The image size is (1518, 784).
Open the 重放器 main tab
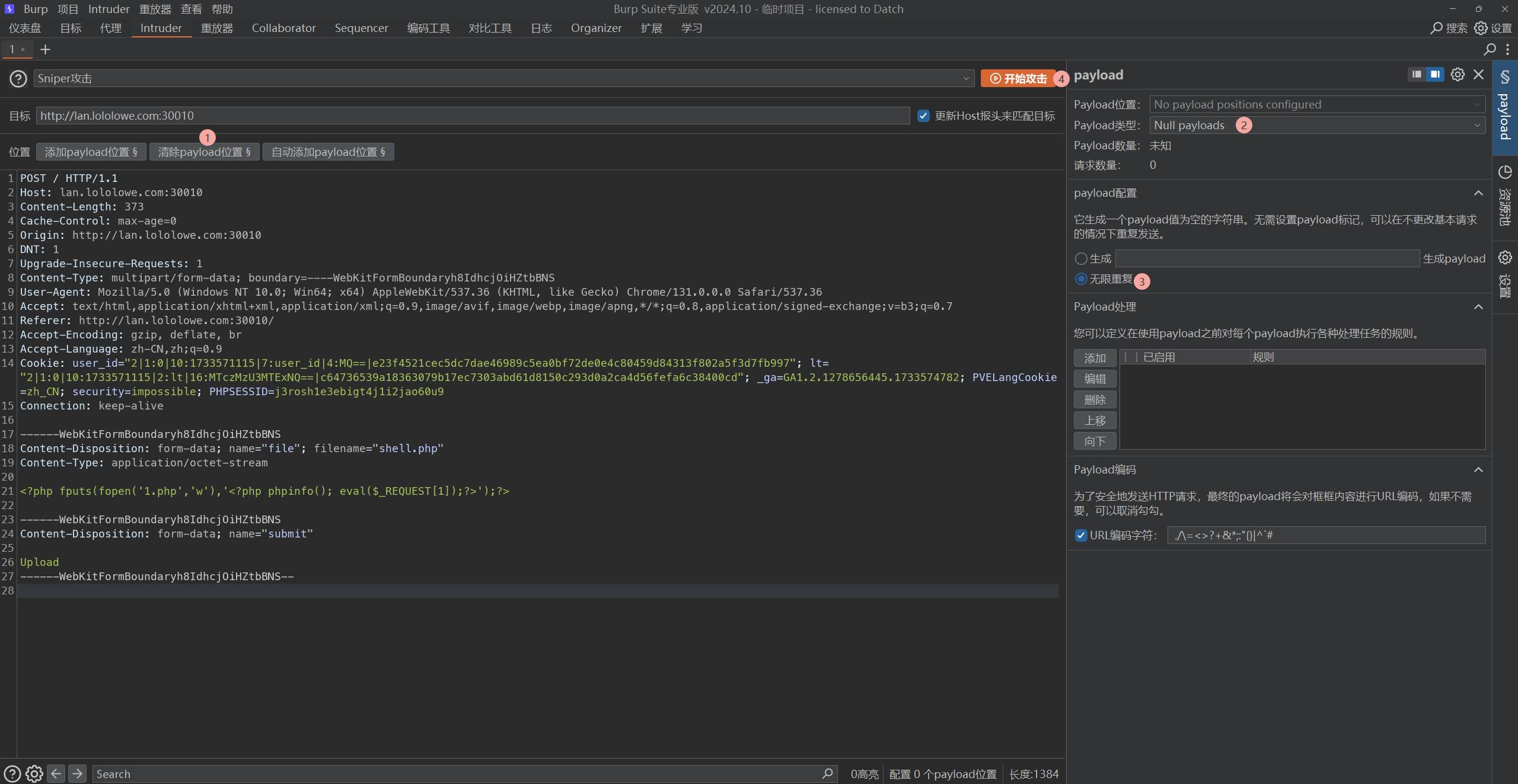[x=216, y=28]
